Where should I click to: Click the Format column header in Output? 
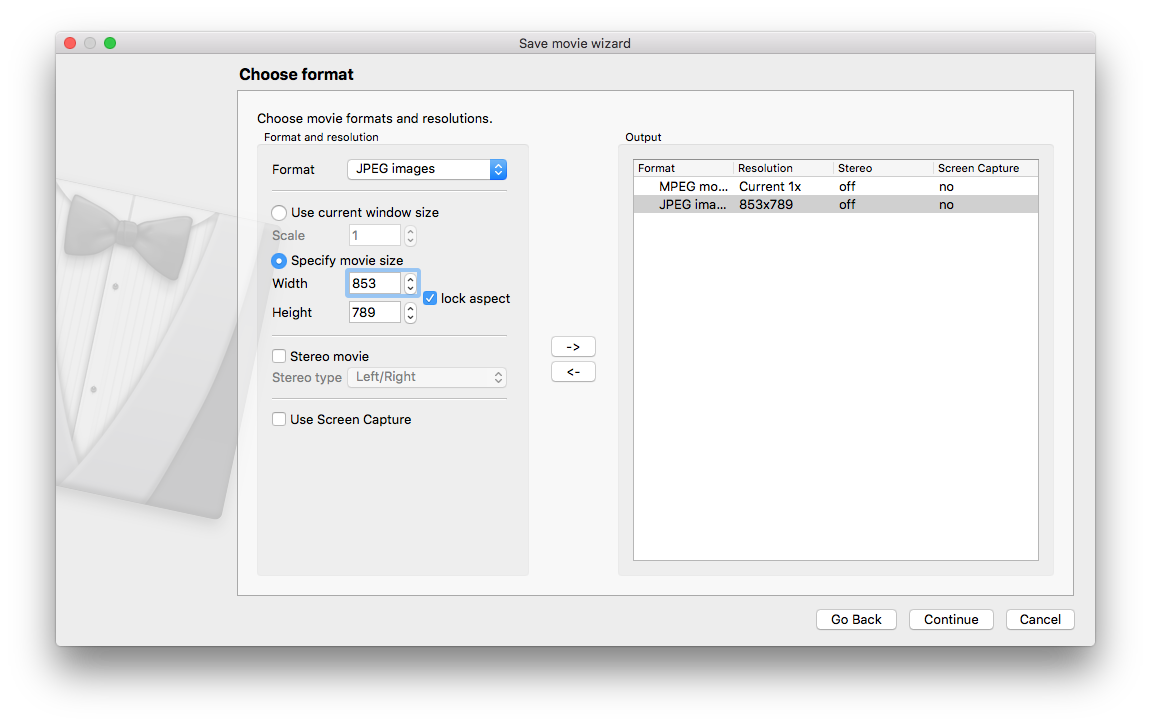click(683, 168)
